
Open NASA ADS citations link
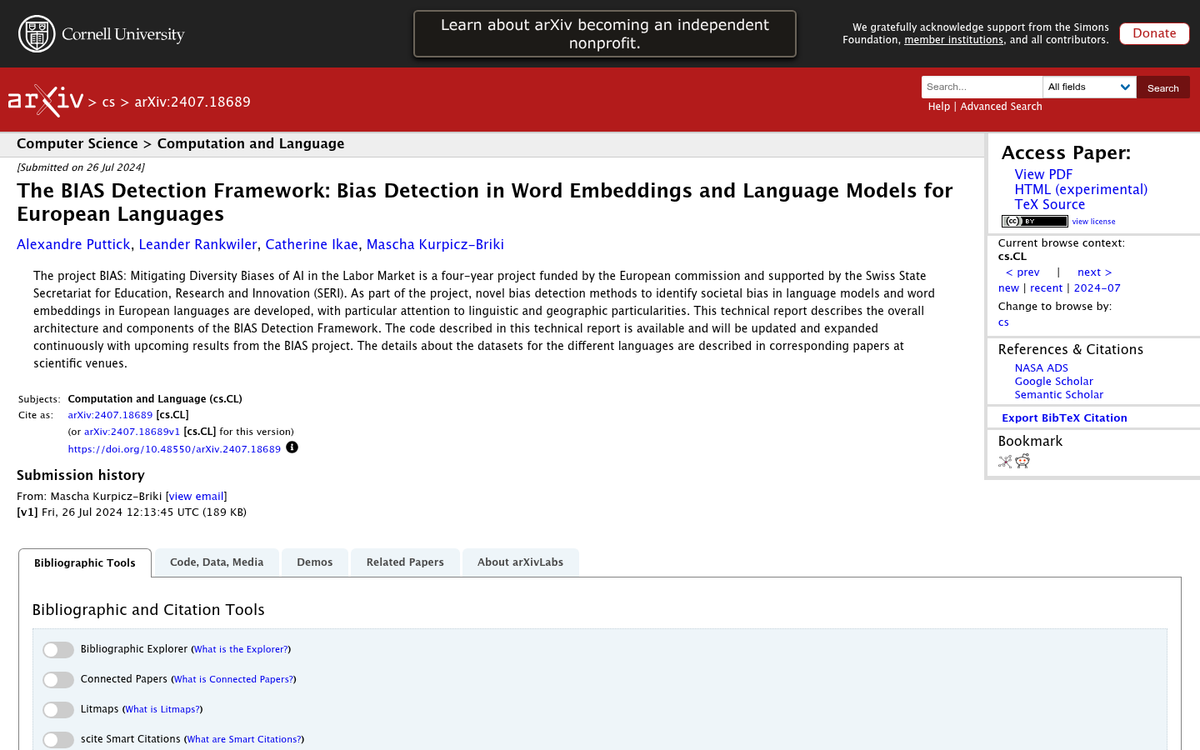(1041, 368)
